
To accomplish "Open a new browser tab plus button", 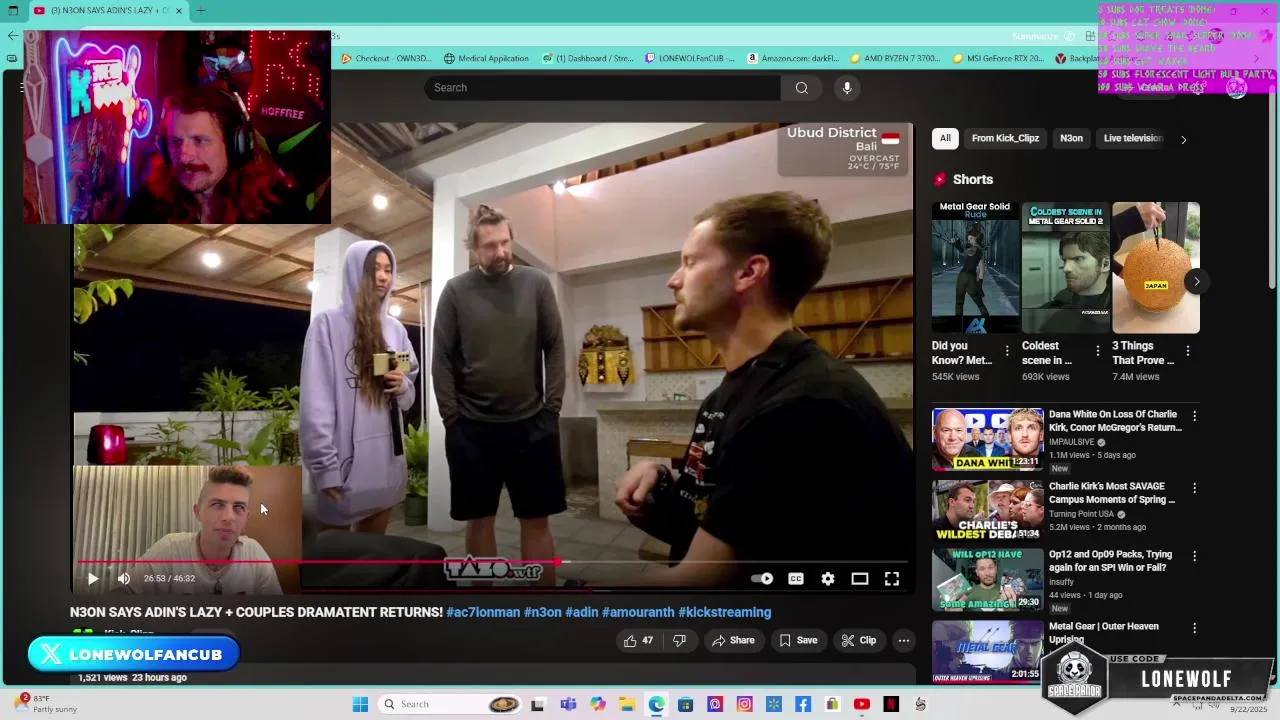I will pos(201,10).
